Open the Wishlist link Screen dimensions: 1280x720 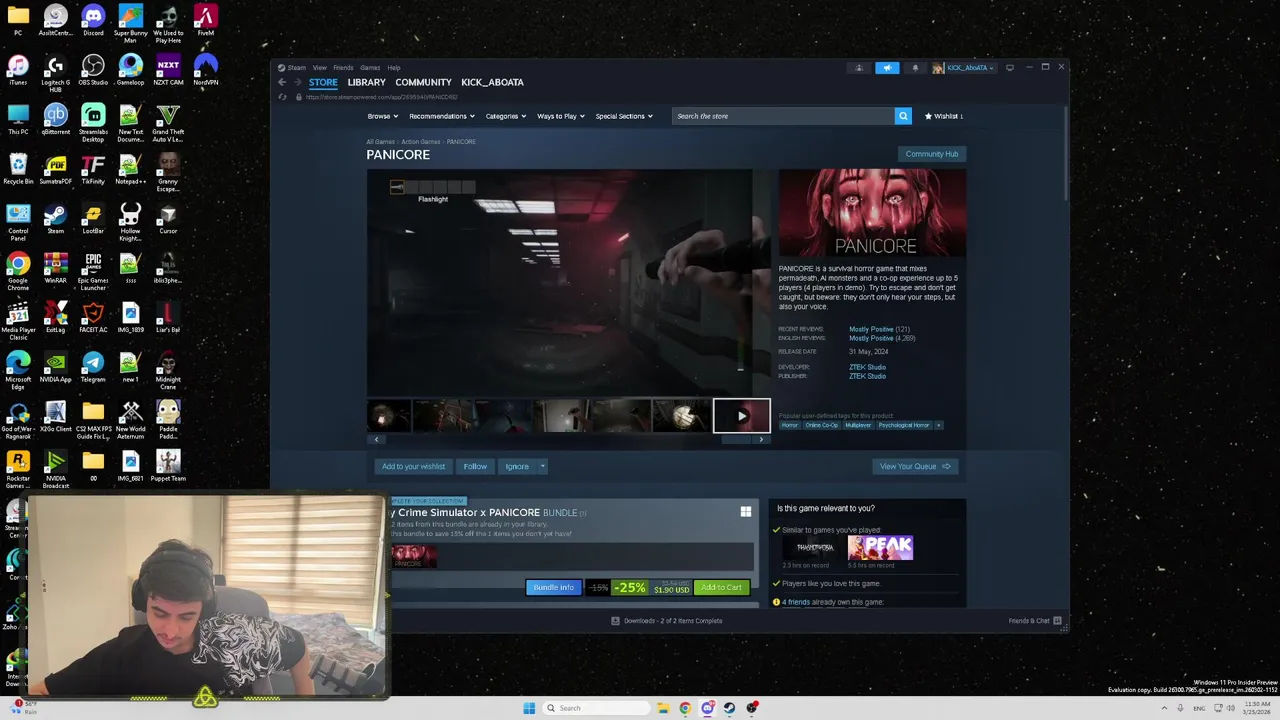(943, 116)
